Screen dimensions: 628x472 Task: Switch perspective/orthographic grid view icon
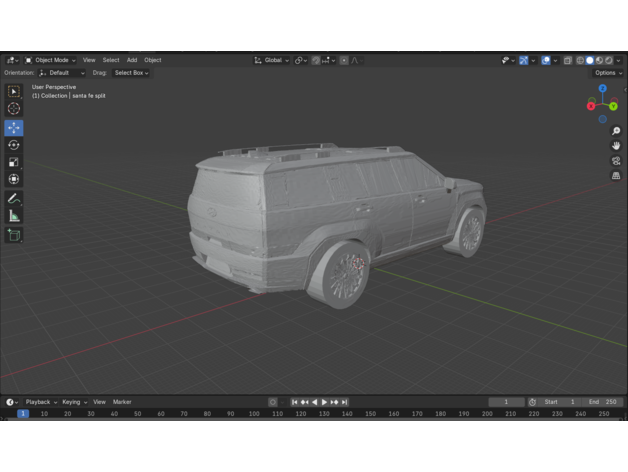click(x=616, y=176)
